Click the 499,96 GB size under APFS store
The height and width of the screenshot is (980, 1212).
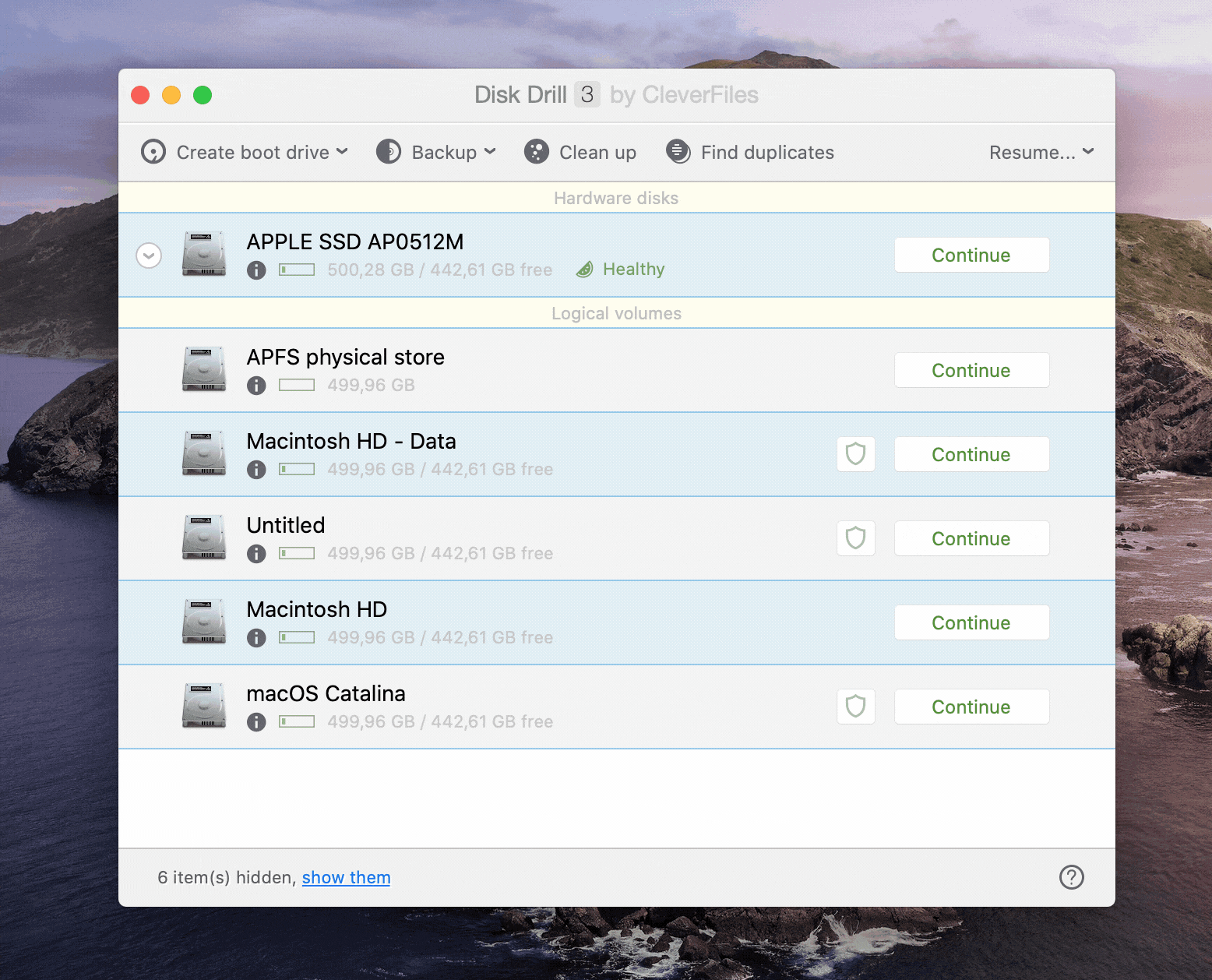point(371,385)
